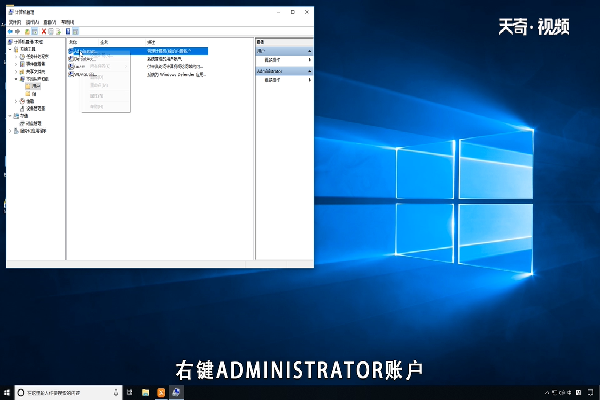This screenshot has height=400, width=600.
Task: Click the blue Help toolbar icon
Action: 68,32
